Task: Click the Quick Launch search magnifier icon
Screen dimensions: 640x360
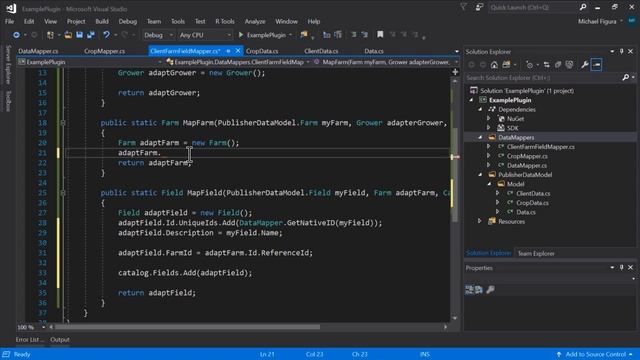Action: [583, 7]
